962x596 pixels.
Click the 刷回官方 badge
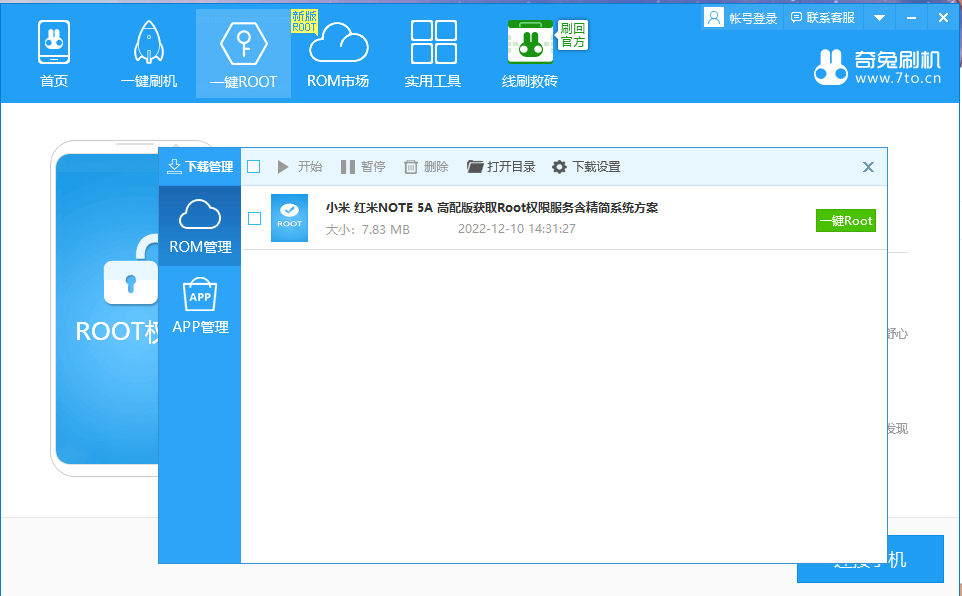[572, 35]
